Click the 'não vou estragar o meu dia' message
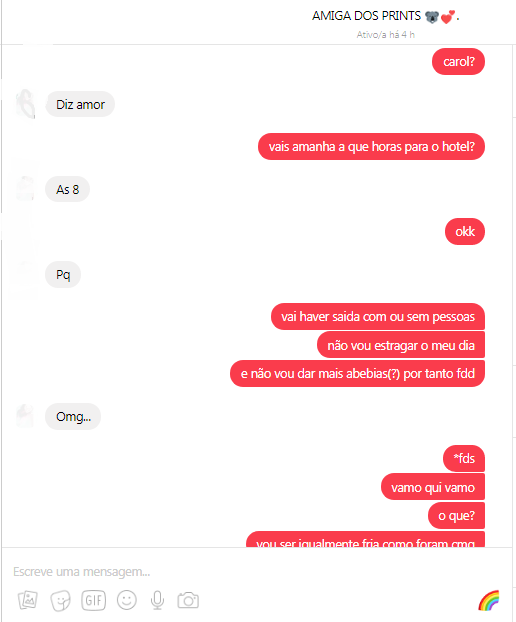The width and height of the screenshot is (516, 622). point(401,345)
